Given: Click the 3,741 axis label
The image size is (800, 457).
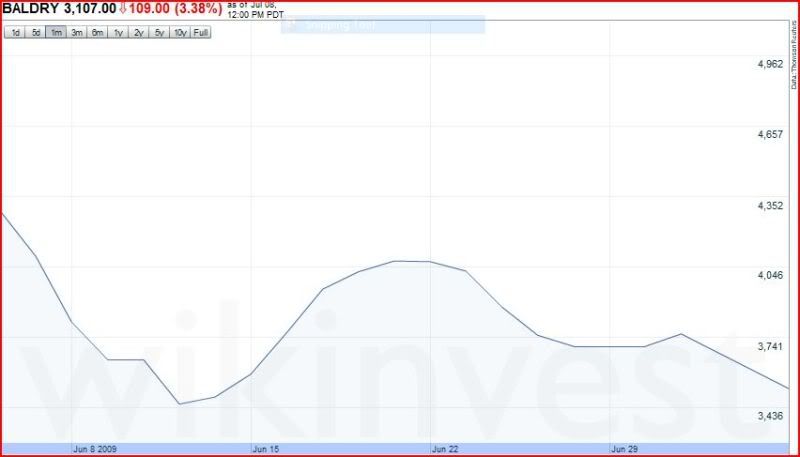Looking at the screenshot, I should 770,346.
